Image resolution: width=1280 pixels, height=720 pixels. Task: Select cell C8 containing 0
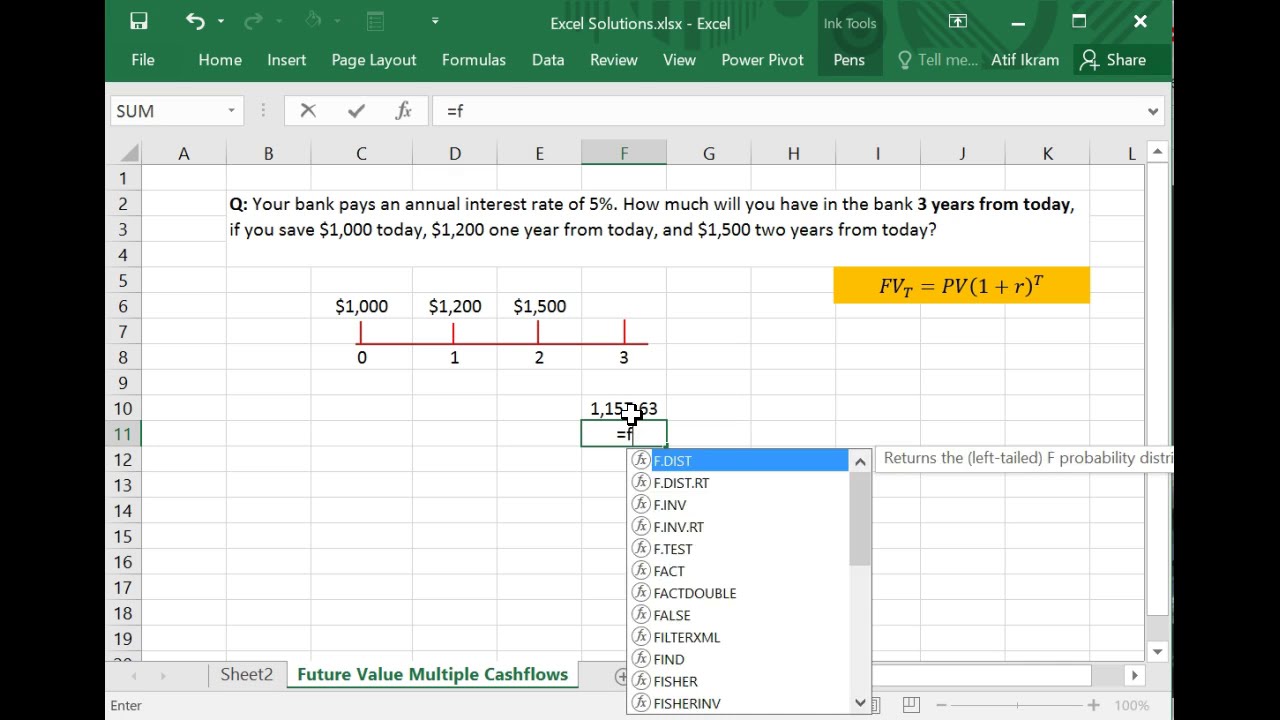point(361,357)
